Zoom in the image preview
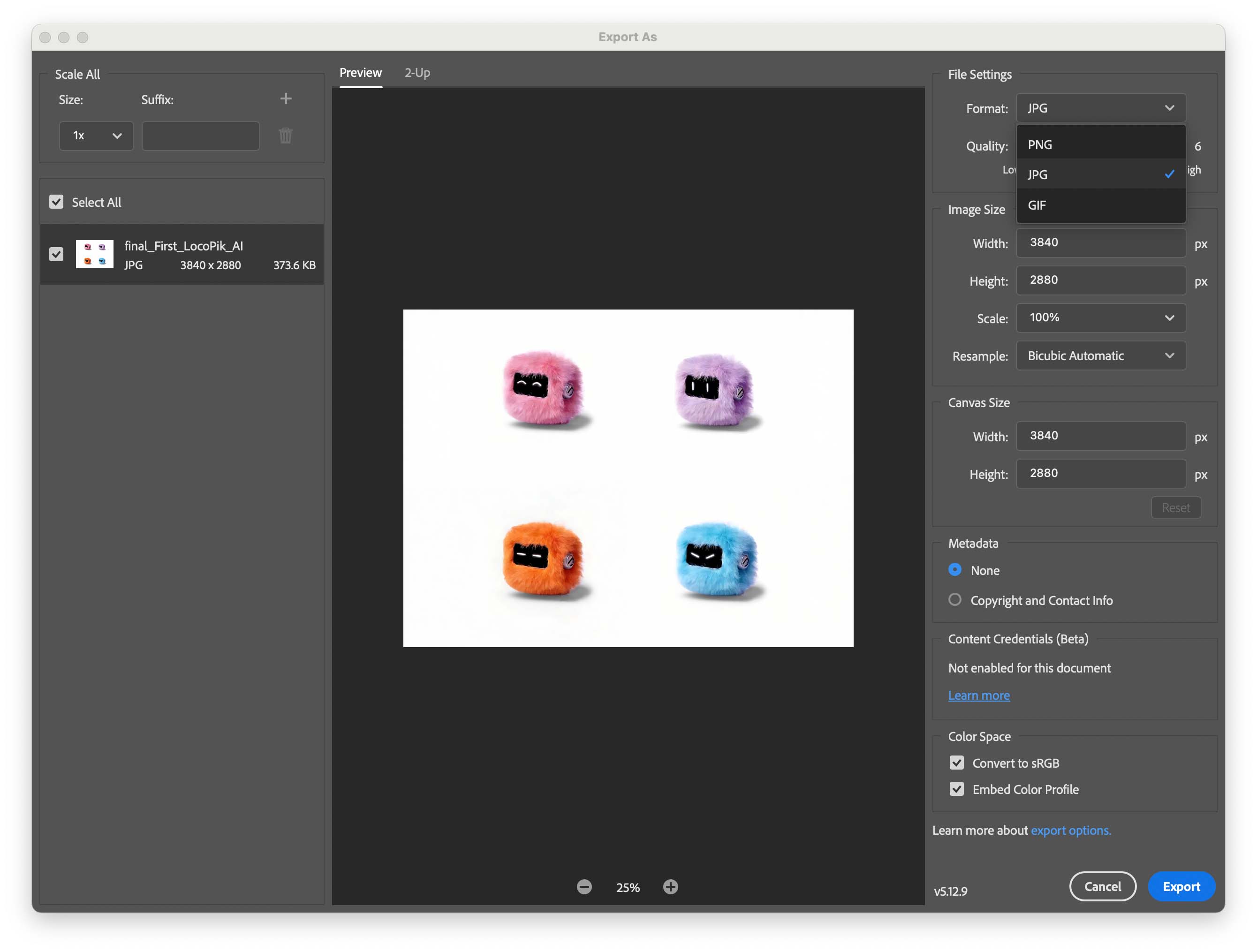Image resolution: width=1257 pixels, height=952 pixels. 671,887
